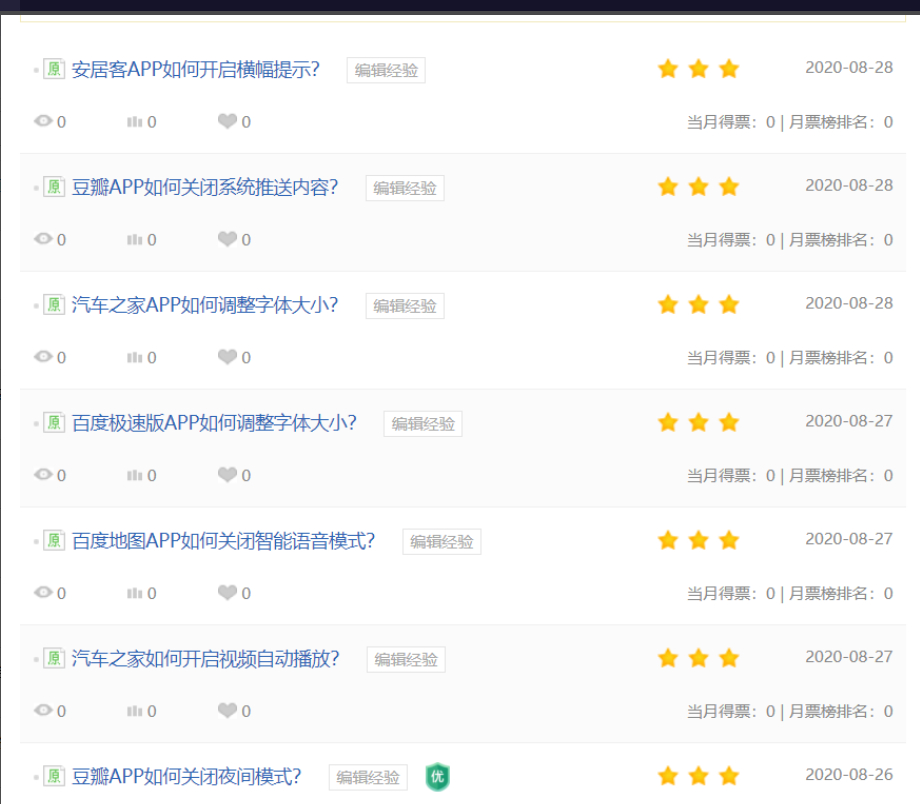Click date 2020-08-27 of 百度地图APP article

[x=849, y=539]
